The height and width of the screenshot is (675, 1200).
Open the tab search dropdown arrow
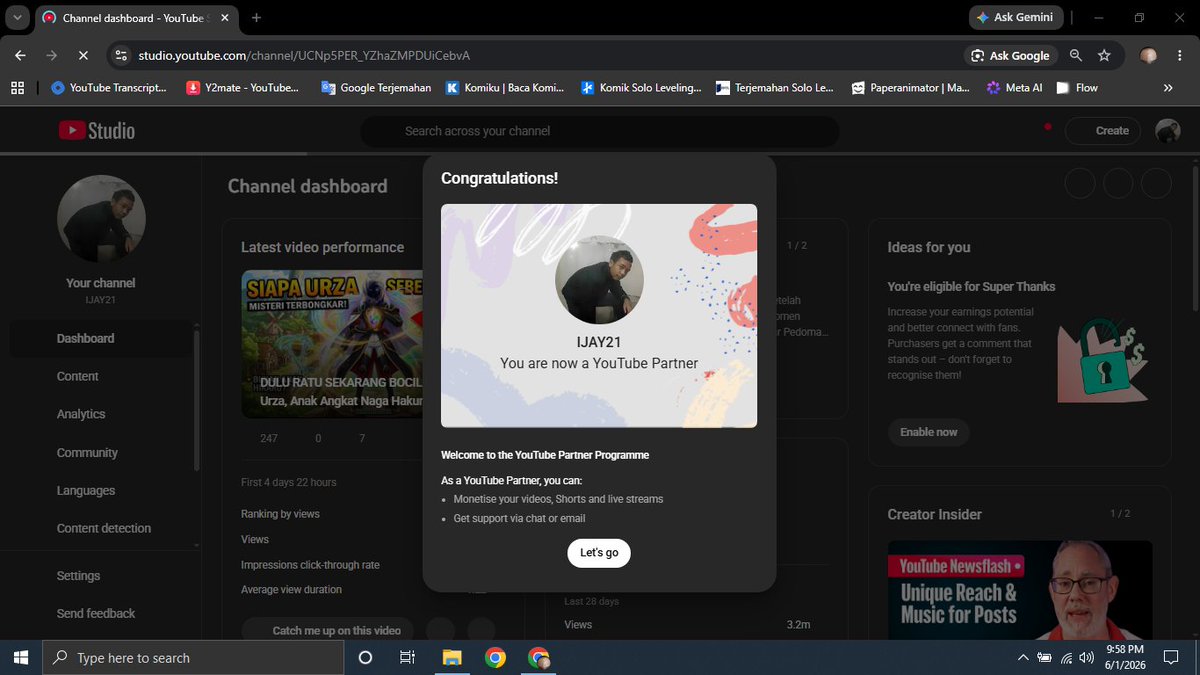17,17
